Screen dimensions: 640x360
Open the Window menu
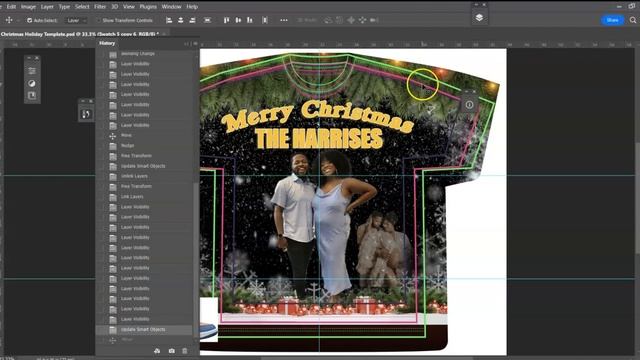pos(171,7)
